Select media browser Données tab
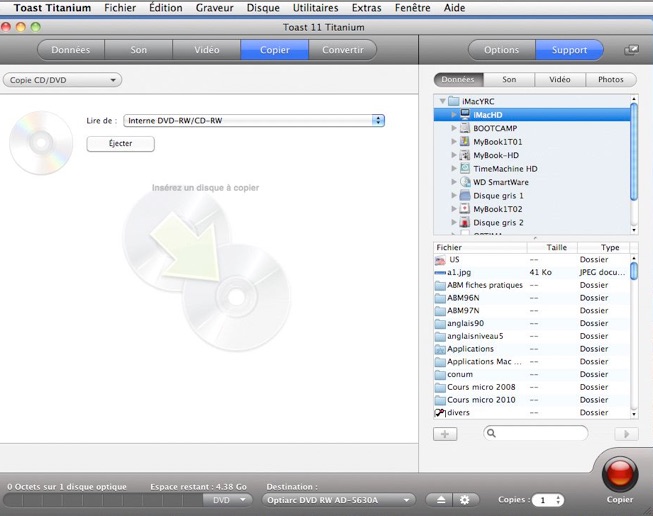Viewport: 653px width, 516px height. [458, 80]
